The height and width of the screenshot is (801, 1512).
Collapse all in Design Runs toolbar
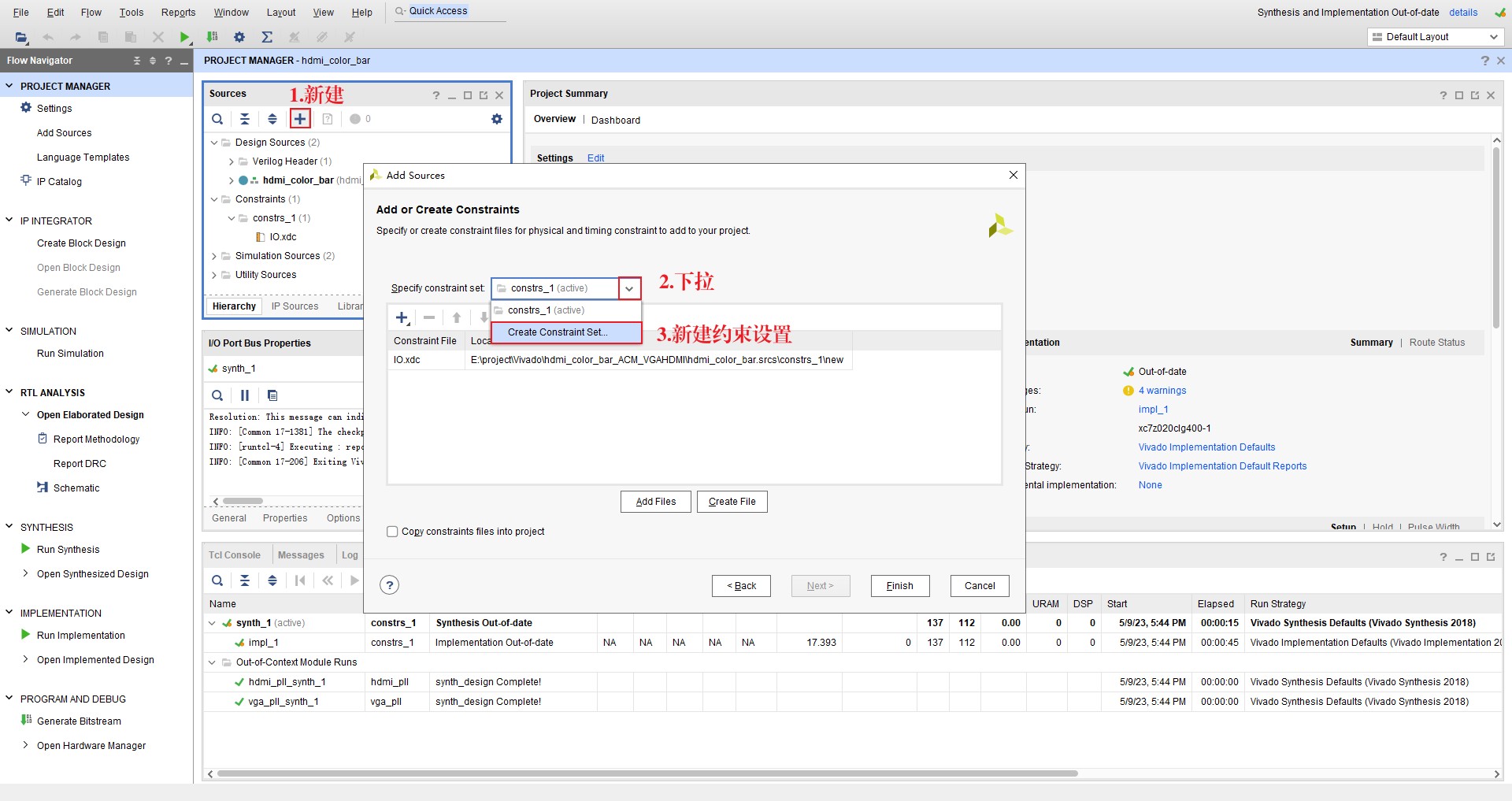coord(245,580)
